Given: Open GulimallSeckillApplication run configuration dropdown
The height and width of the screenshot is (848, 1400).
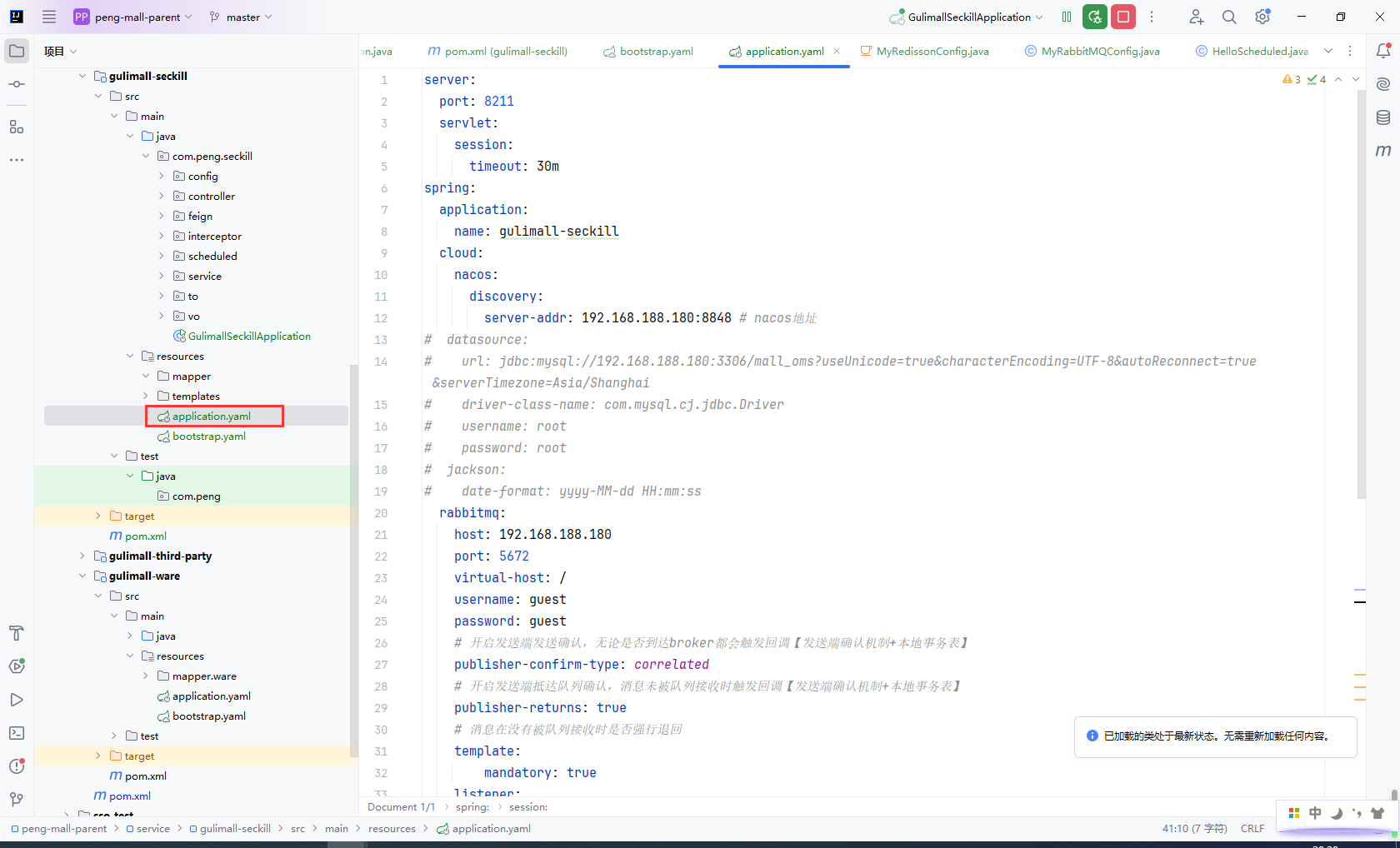Looking at the screenshot, I should 966,17.
